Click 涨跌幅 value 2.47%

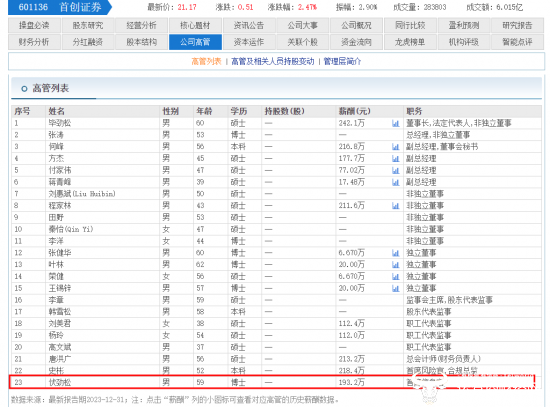(307, 7)
